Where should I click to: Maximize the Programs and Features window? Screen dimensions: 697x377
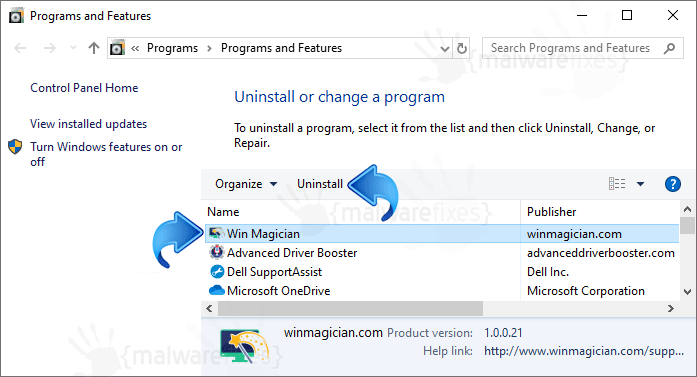pos(627,16)
